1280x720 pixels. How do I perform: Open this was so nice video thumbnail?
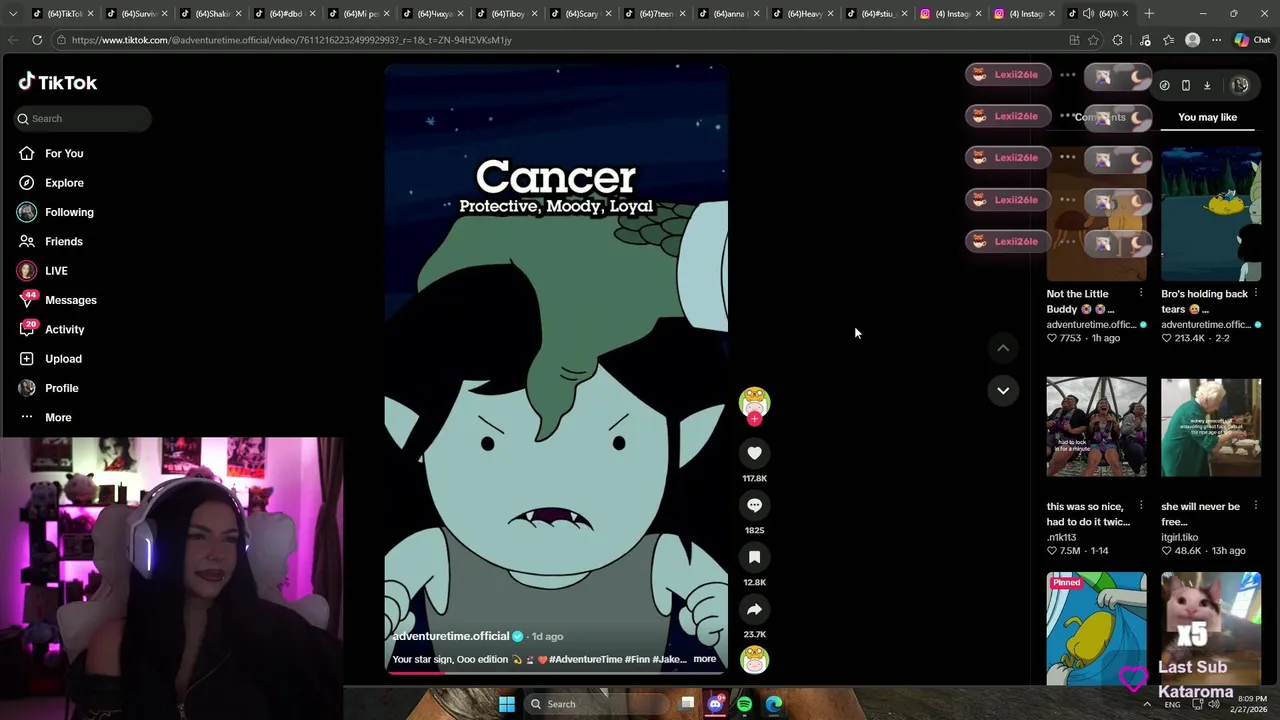click(x=1096, y=427)
